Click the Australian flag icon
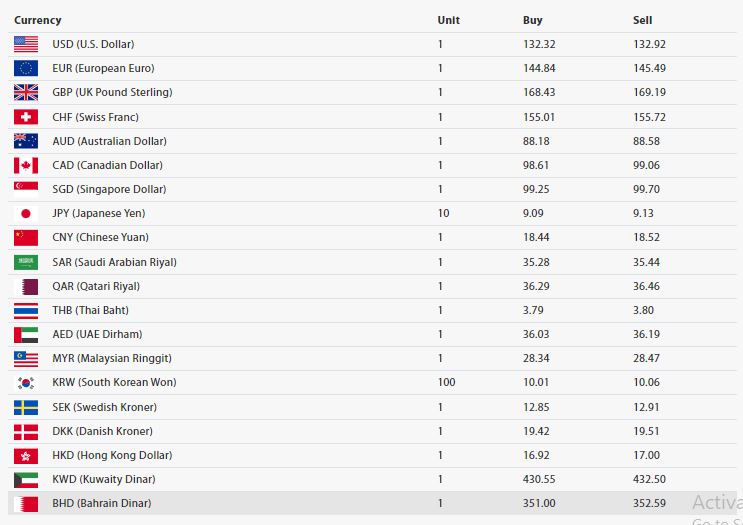Image resolution: width=743 pixels, height=525 pixels. [26, 141]
